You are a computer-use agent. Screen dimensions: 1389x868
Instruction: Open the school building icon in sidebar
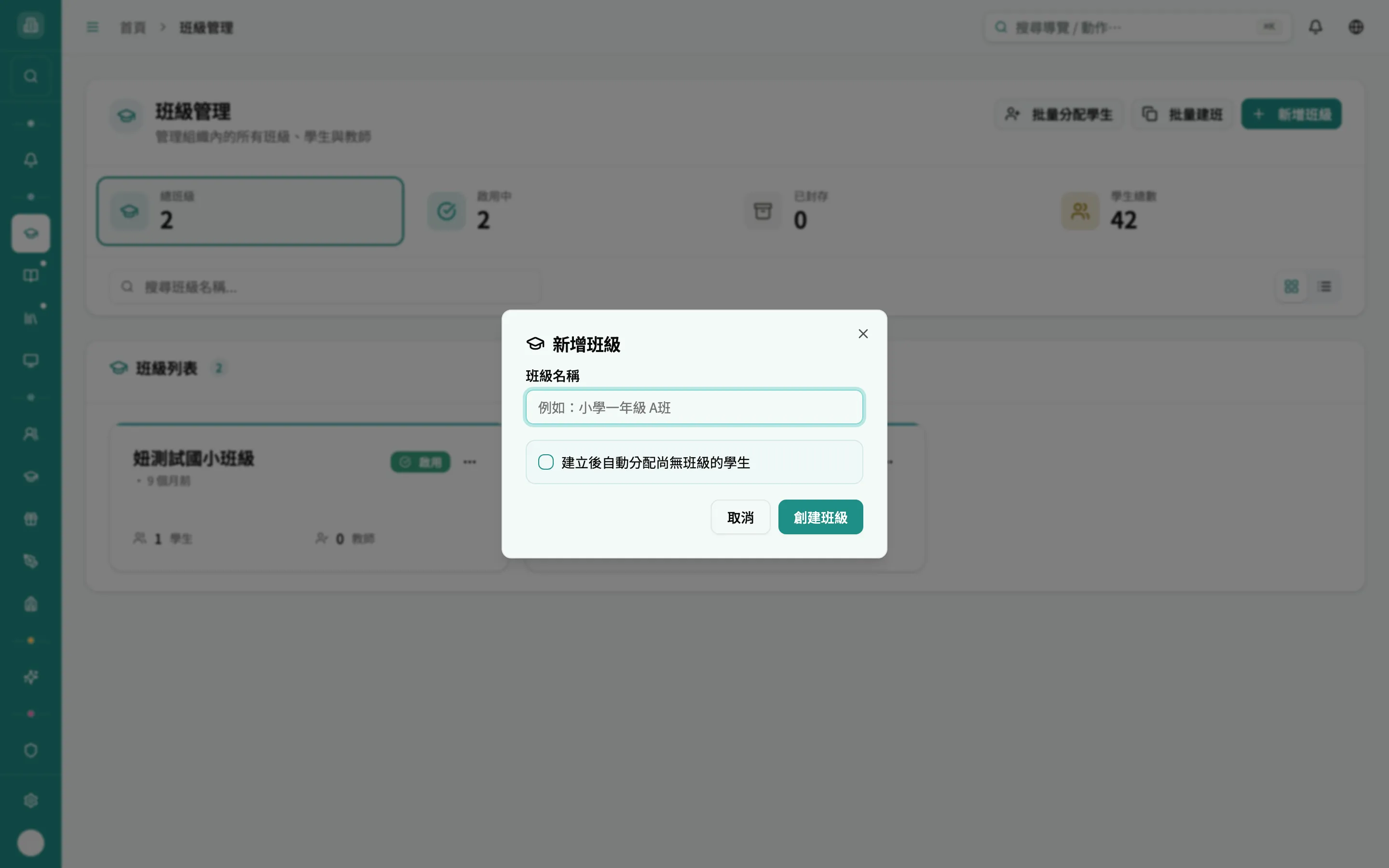tap(30, 604)
